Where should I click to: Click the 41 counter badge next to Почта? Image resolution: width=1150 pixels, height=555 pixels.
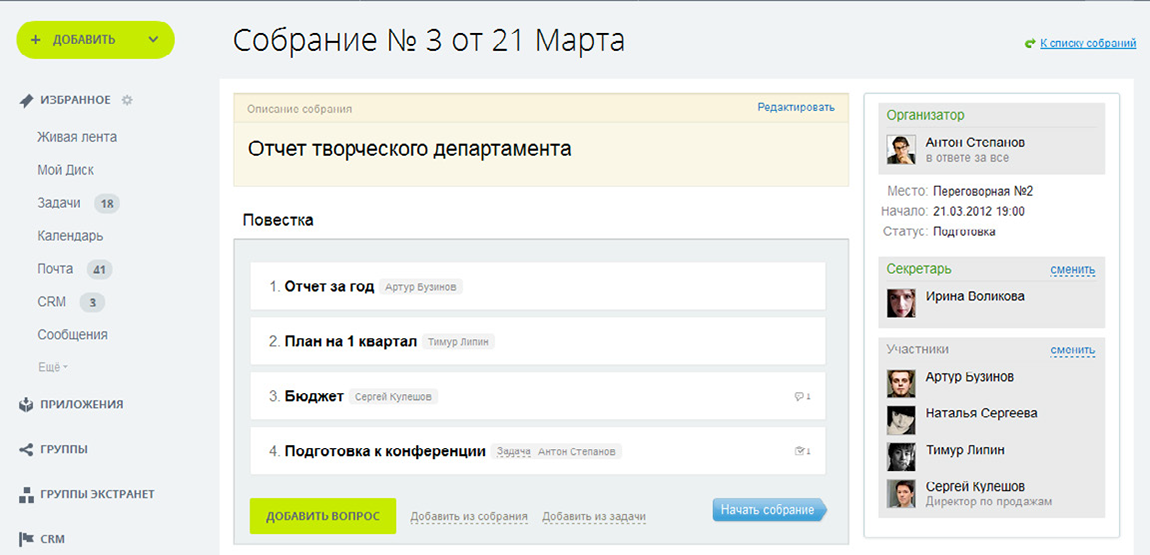point(100,270)
